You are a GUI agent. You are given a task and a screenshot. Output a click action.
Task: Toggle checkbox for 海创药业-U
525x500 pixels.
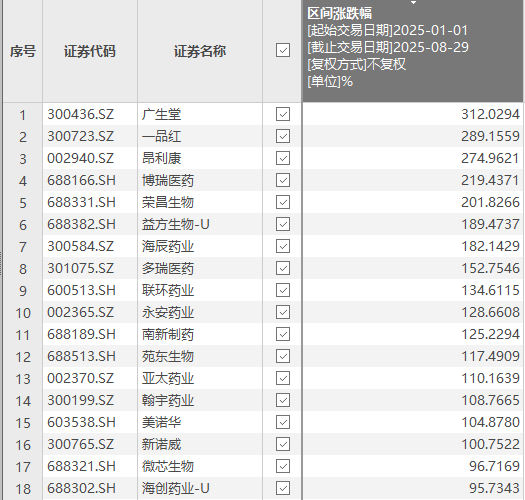(283, 488)
